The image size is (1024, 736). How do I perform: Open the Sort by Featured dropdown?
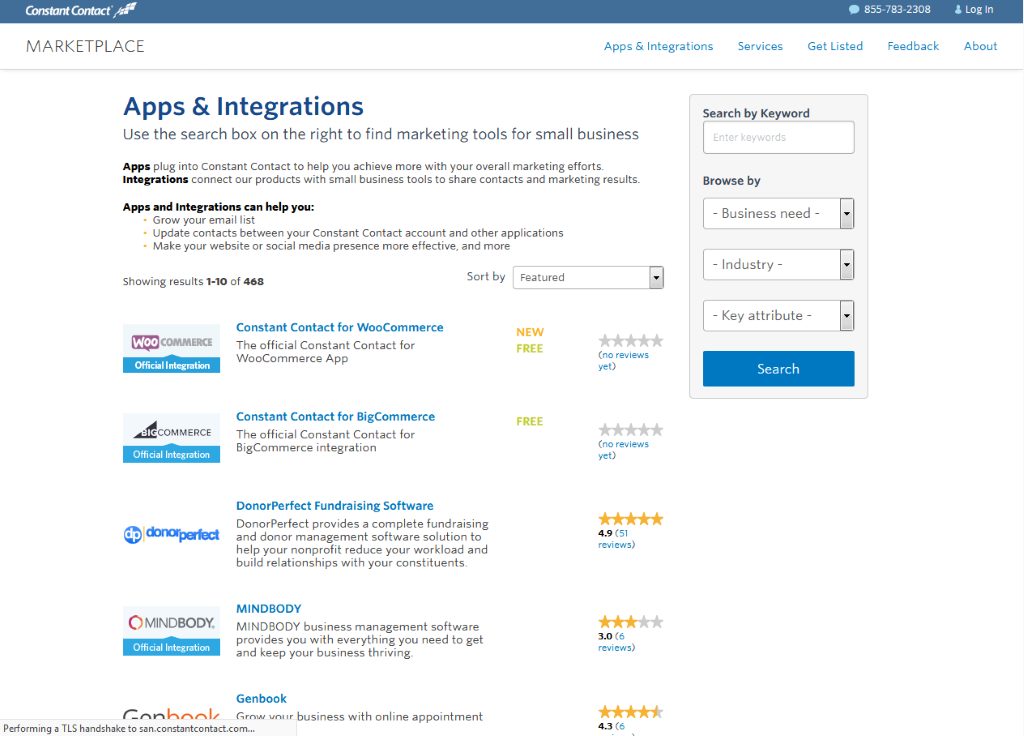(x=588, y=278)
